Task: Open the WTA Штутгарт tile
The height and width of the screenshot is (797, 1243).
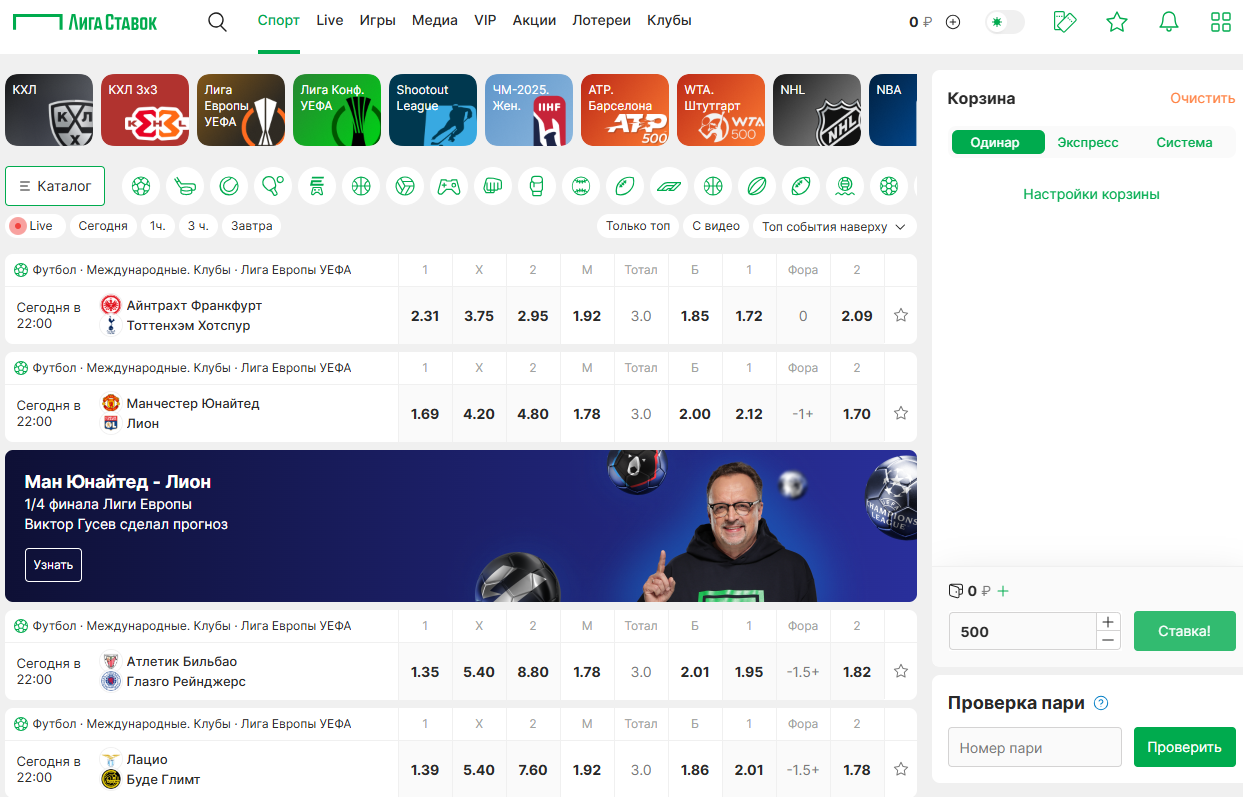Action: (721, 110)
